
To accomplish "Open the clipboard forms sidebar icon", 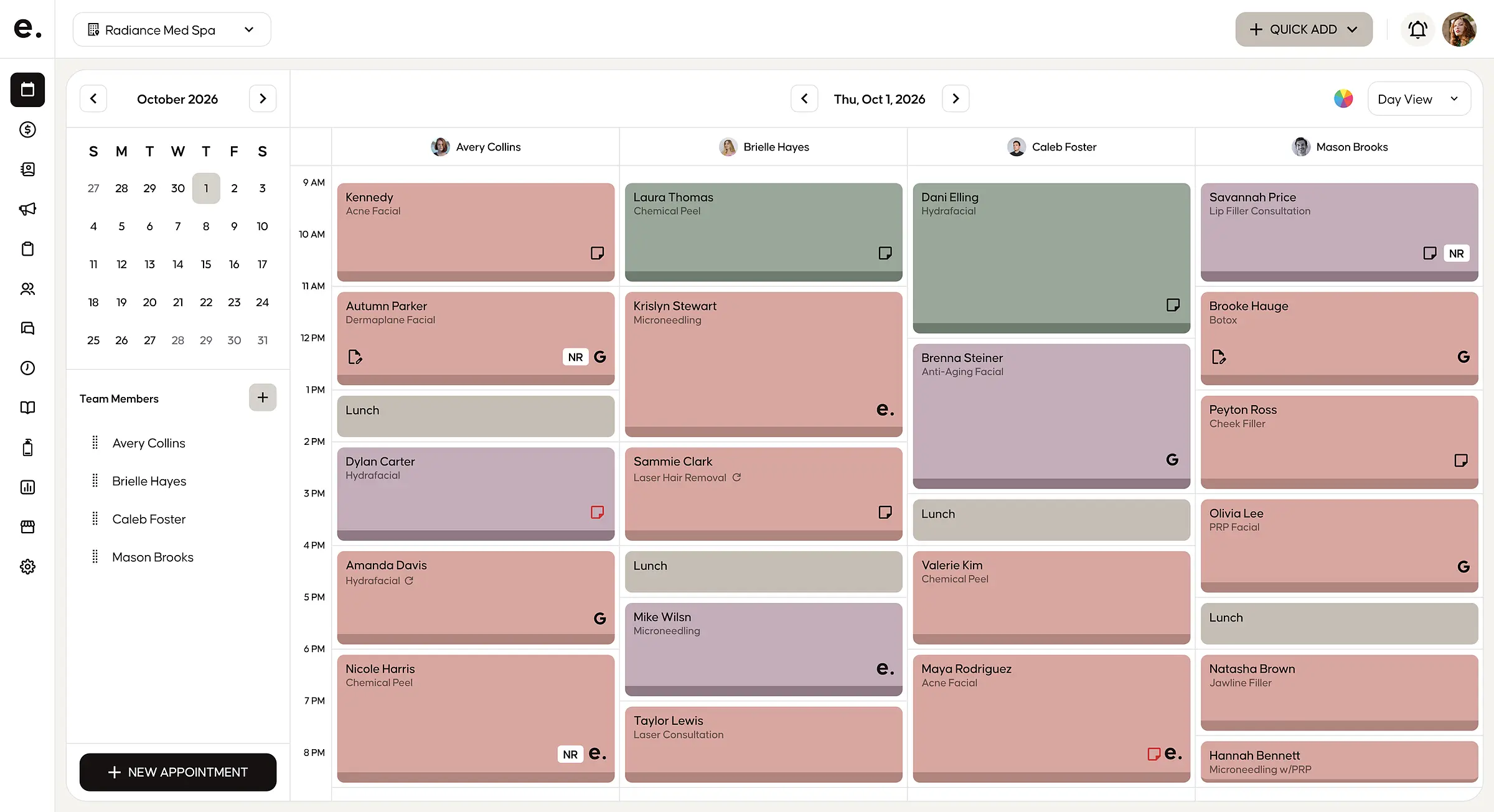I will [27, 249].
